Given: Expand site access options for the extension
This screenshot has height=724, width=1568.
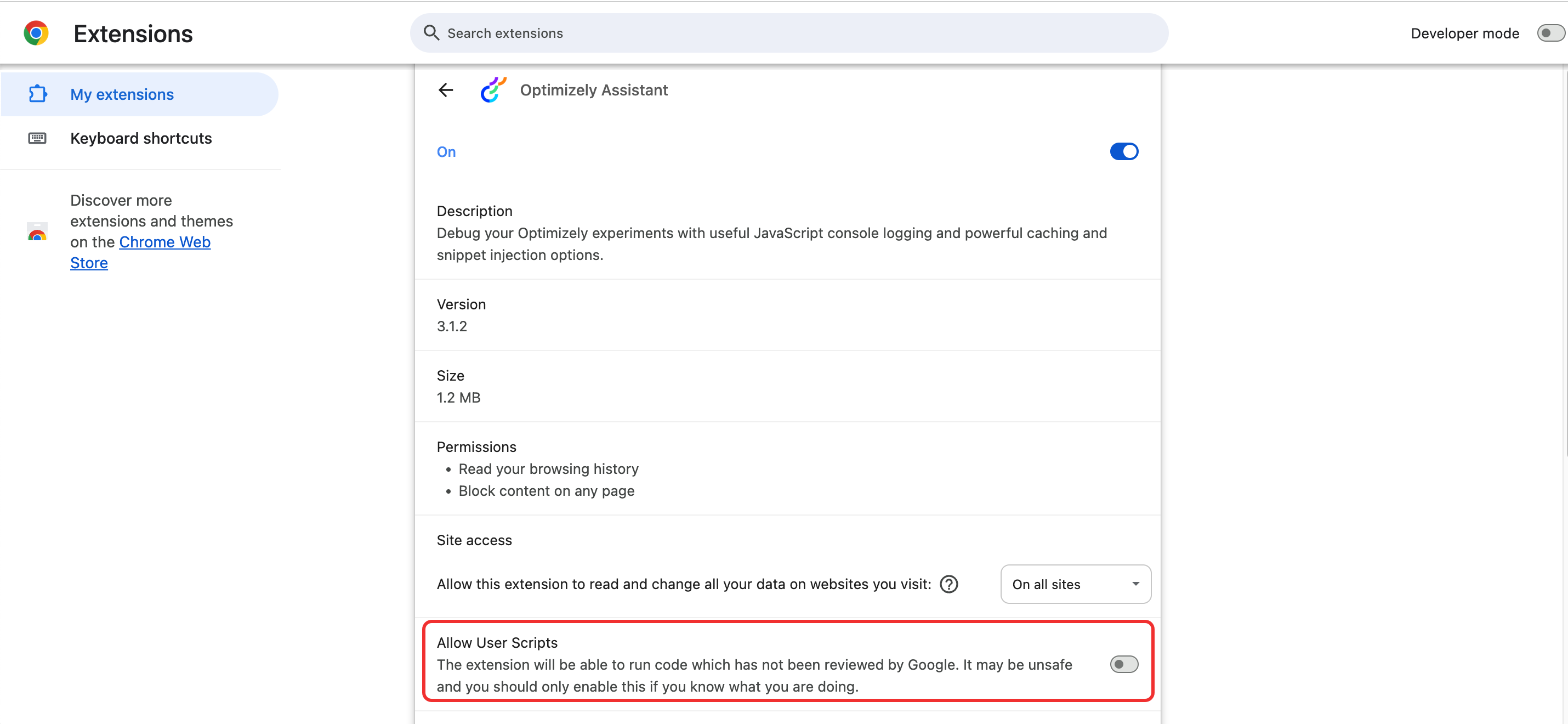Looking at the screenshot, I should 1075,584.
